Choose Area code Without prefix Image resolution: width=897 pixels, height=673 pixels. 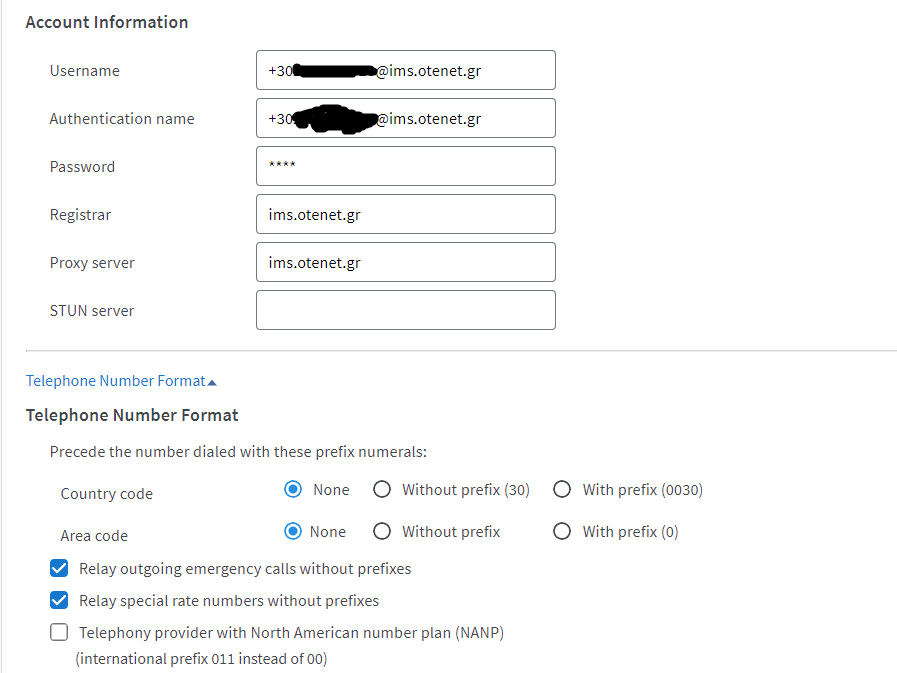pos(382,532)
